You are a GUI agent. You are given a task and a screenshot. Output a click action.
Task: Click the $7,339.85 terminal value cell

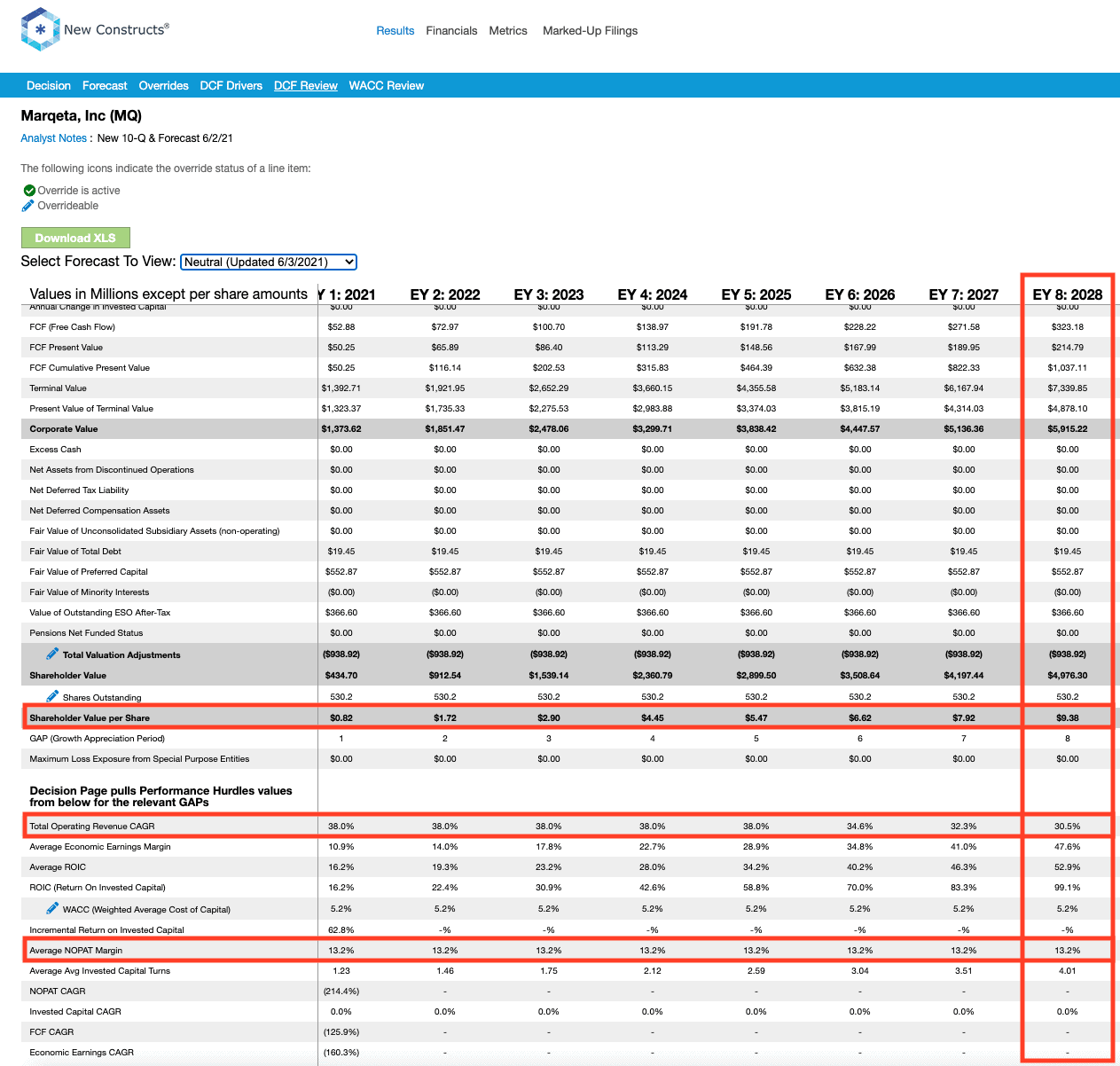tap(1068, 388)
